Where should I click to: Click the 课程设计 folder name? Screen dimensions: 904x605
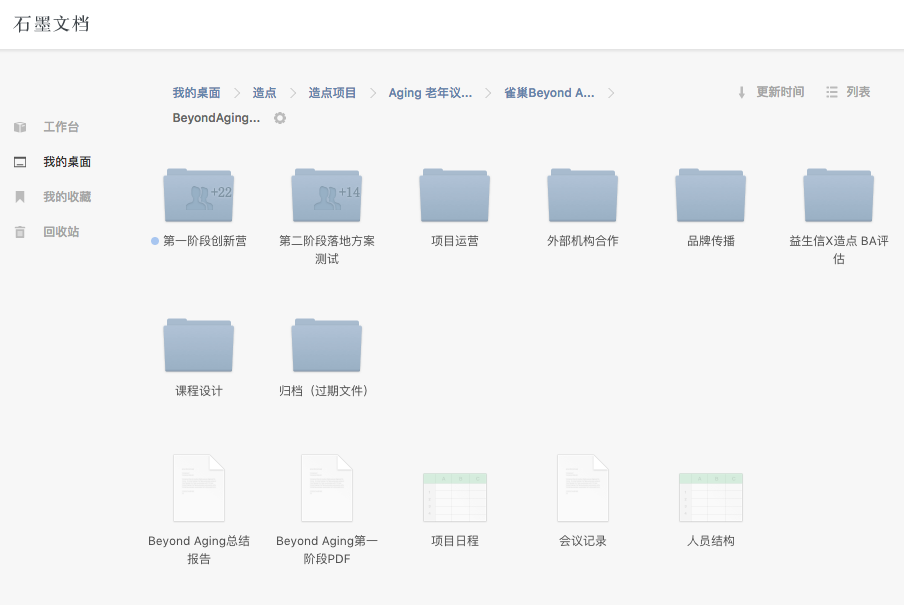(x=199, y=391)
